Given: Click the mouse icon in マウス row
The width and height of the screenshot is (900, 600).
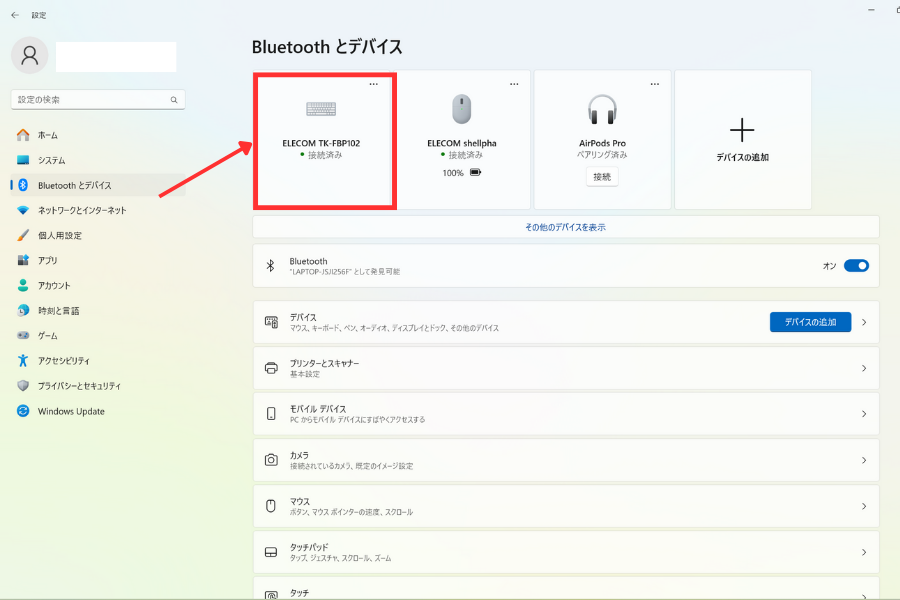Looking at the screenshot, I should point(271,506).
